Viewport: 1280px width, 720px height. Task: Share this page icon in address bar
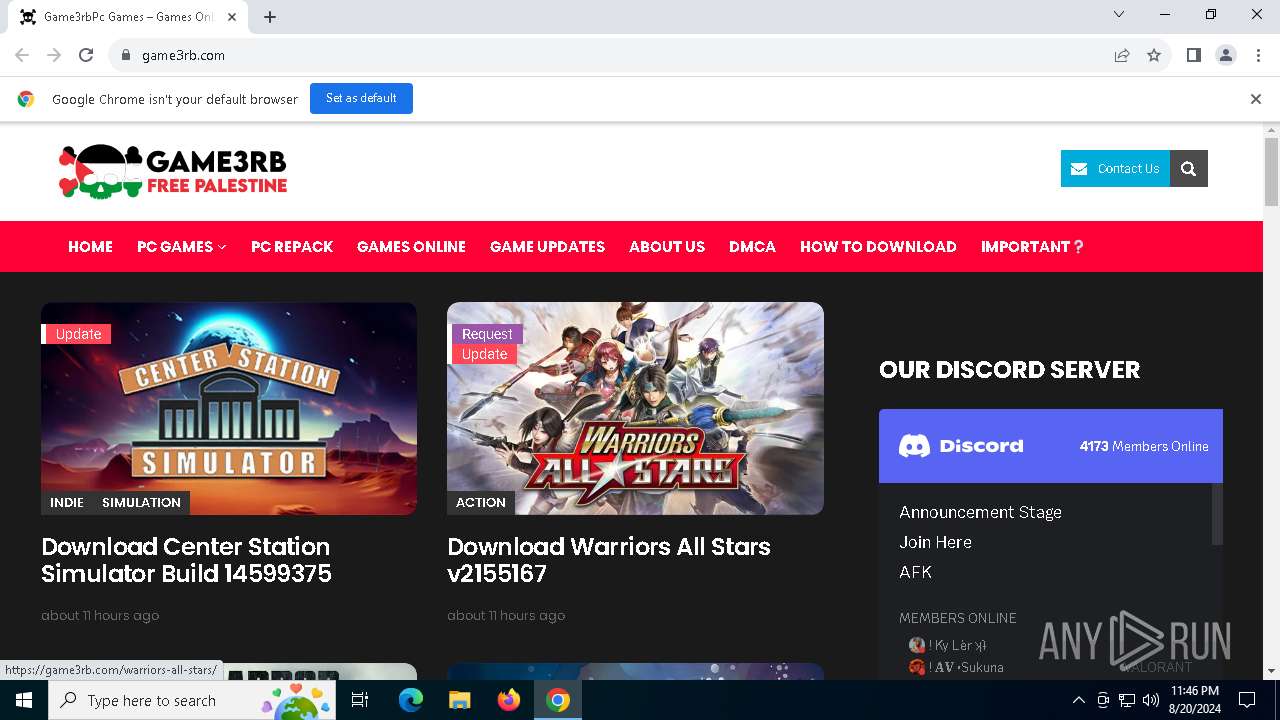coord(1122,55)
